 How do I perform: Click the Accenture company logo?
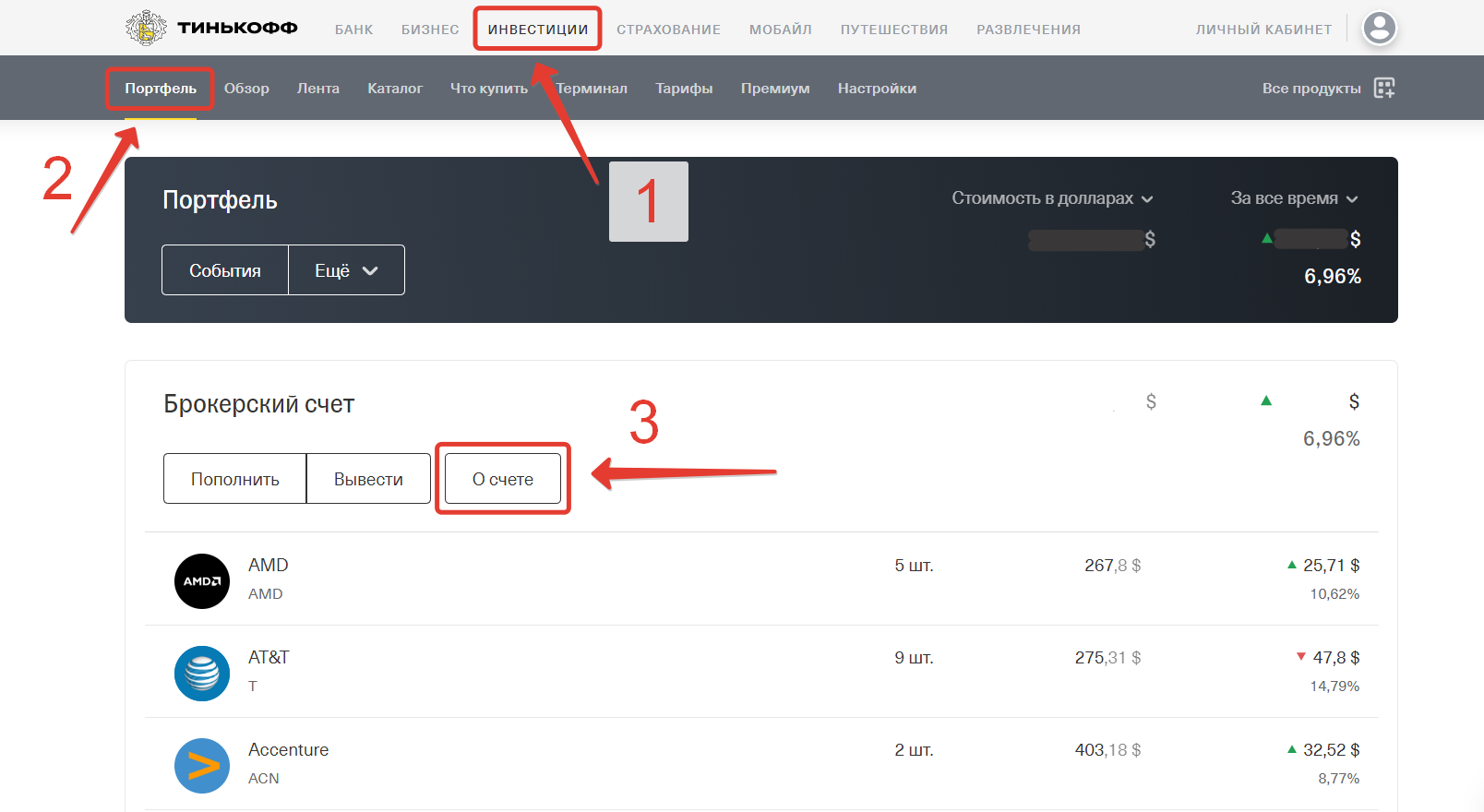click(x=202, y=766)
